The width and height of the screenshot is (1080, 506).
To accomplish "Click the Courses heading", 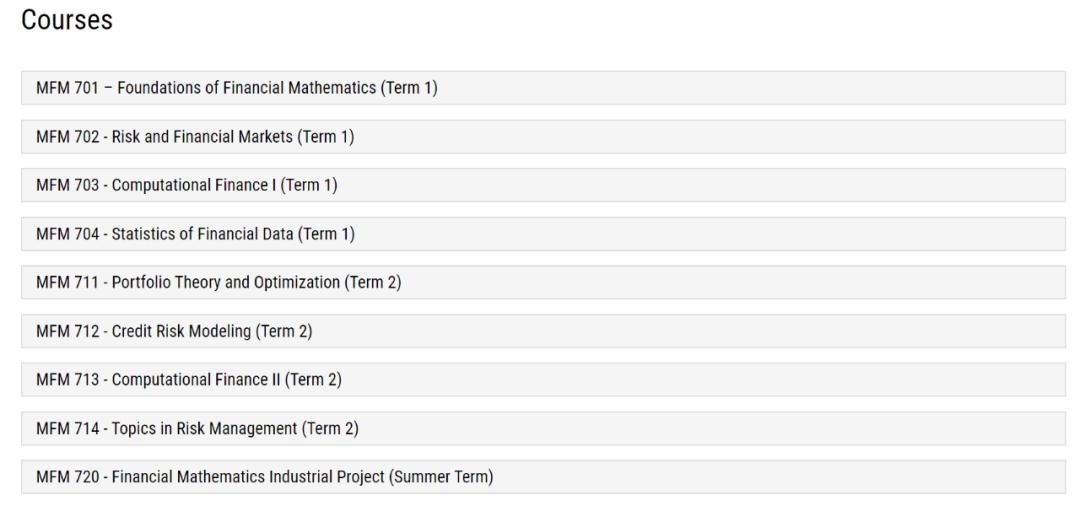I will (x=67, y=20).
